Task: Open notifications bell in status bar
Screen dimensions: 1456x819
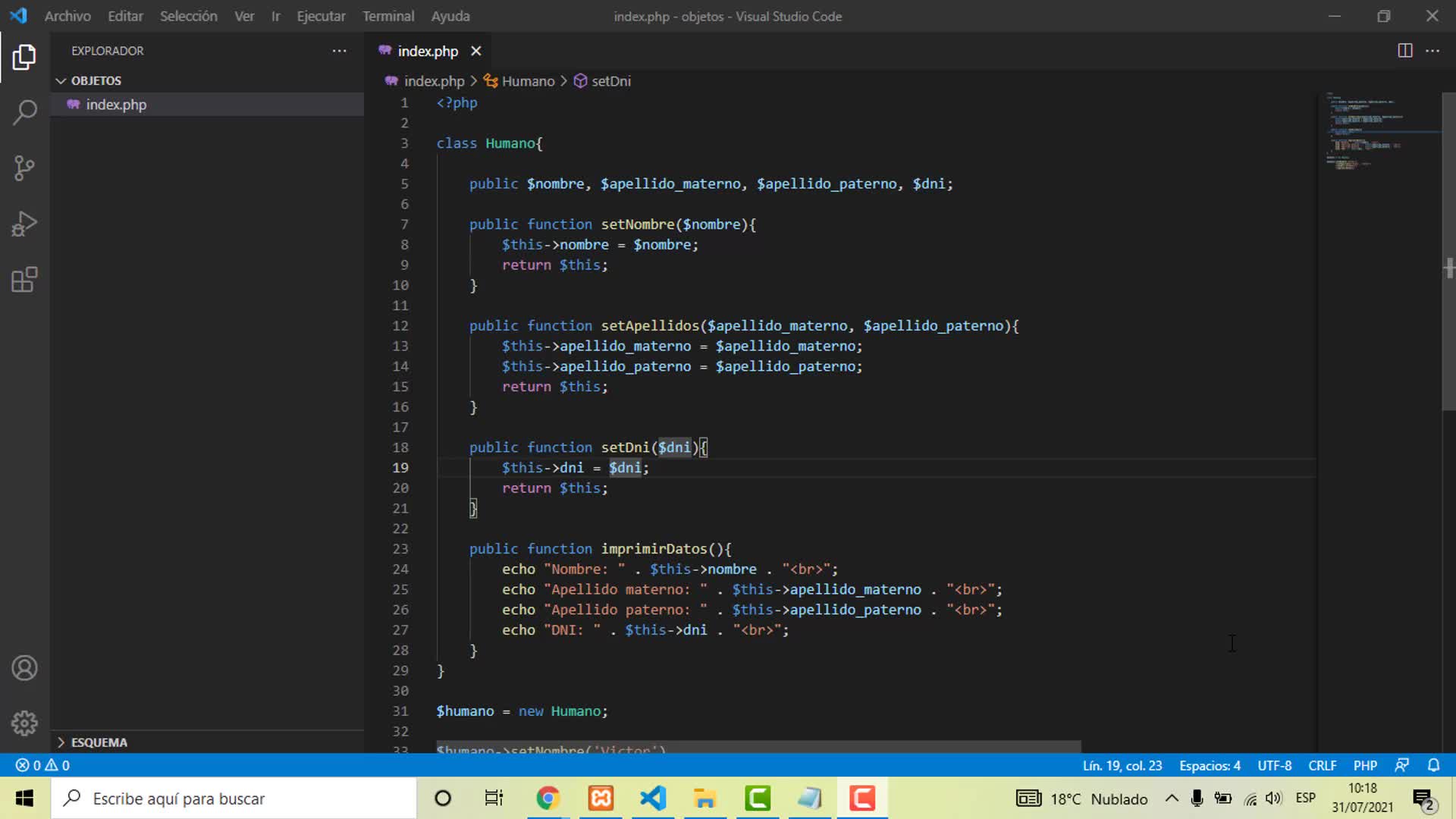Action: point(1433,765)
